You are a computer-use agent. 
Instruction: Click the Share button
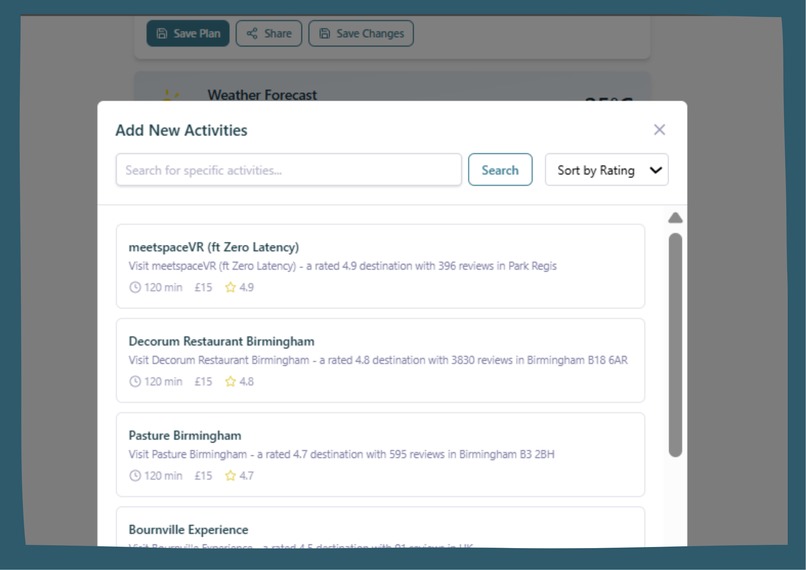[269, 33]
